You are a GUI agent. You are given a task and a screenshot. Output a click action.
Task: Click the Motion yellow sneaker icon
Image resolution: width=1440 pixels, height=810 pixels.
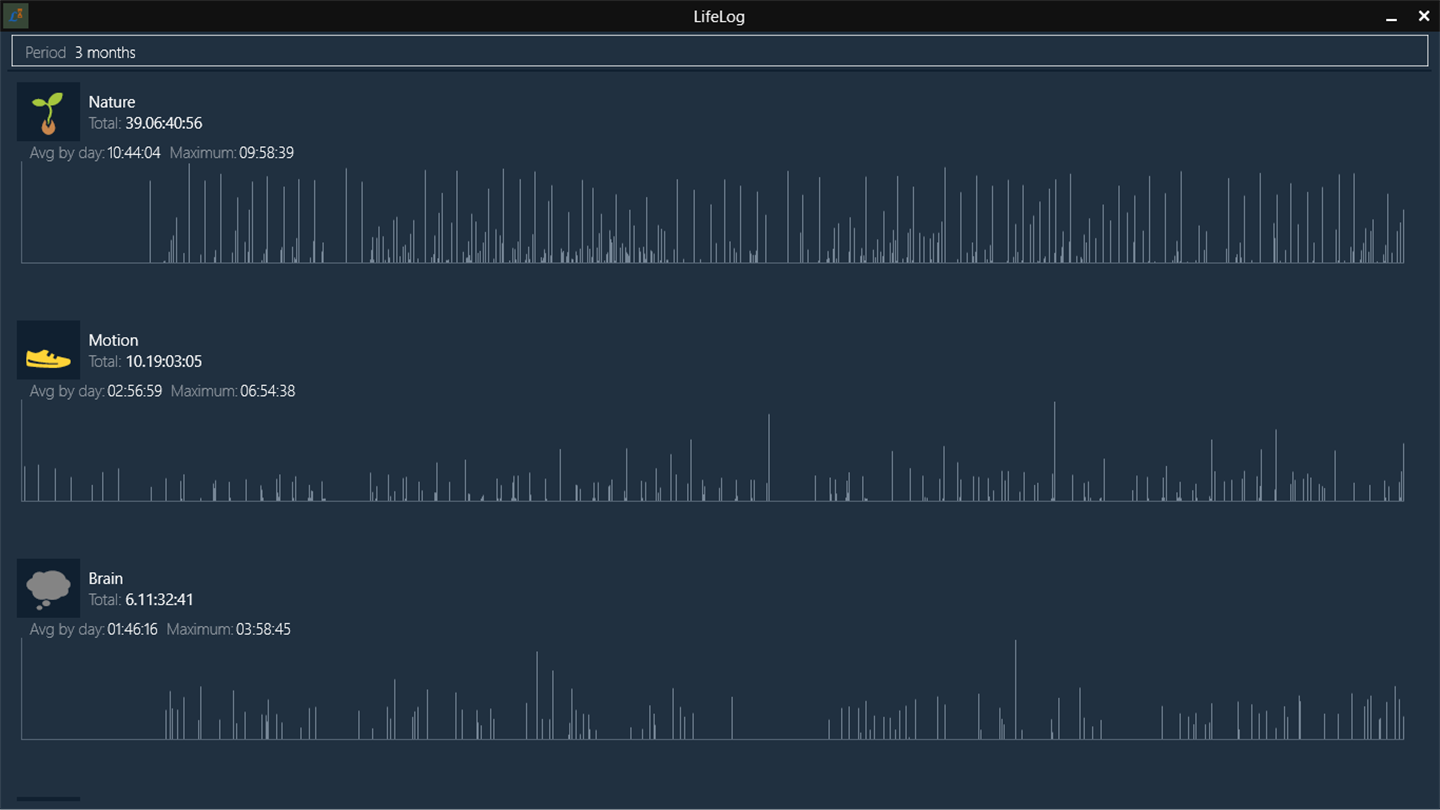(x=48, y=350)
